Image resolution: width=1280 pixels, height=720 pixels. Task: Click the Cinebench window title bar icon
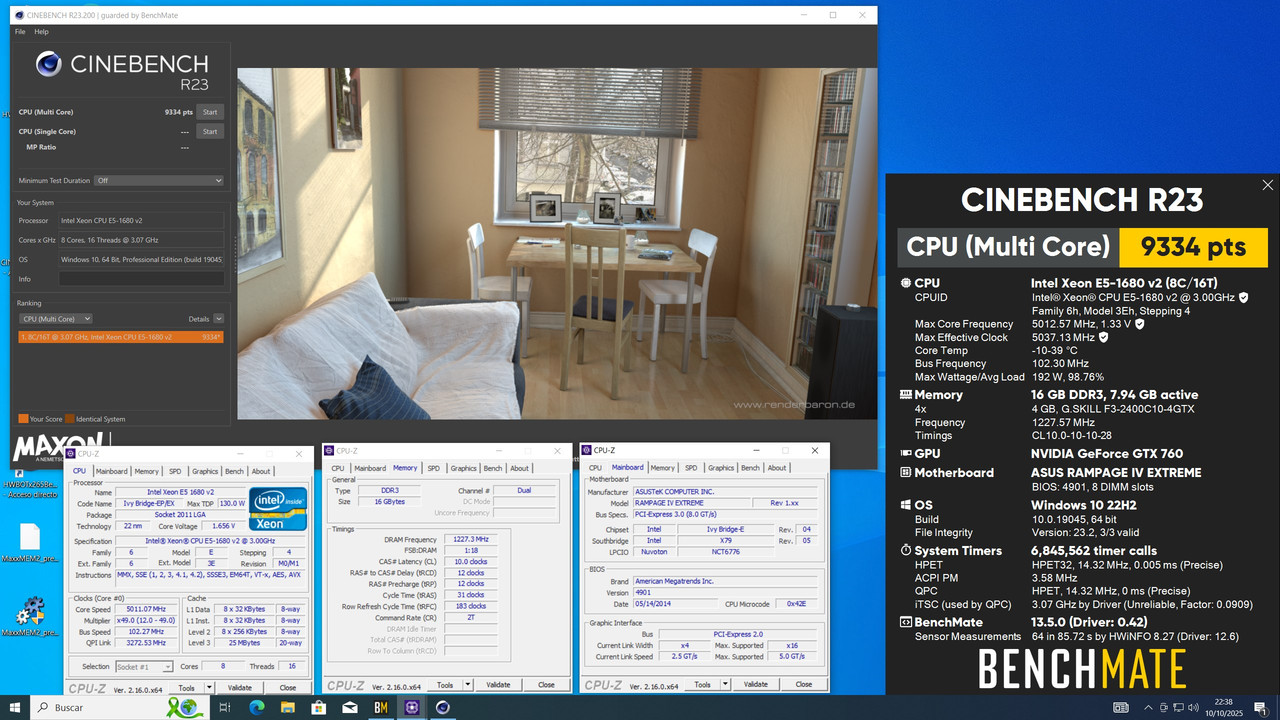21,15
